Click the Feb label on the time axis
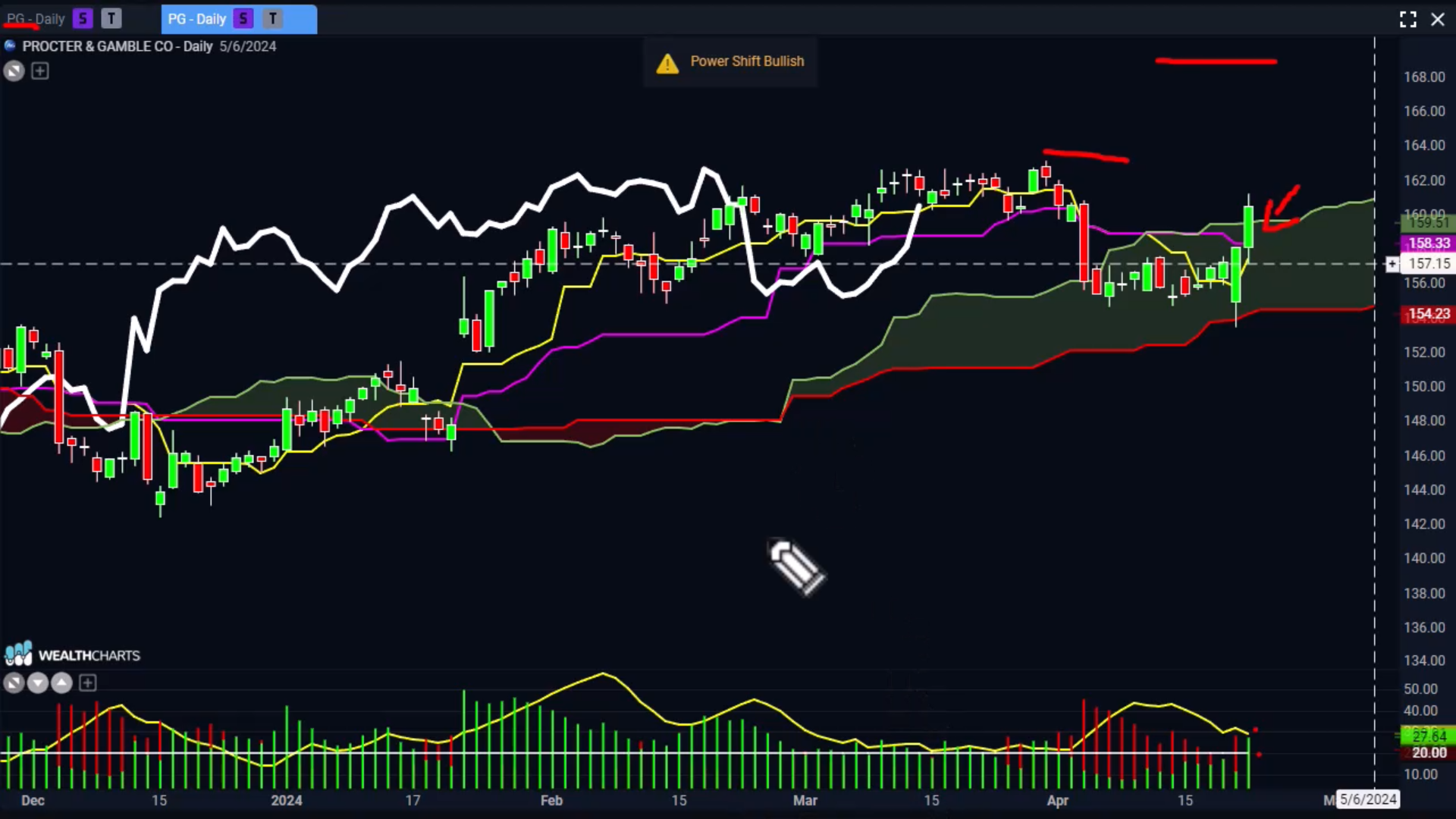This screenshot has width=1456, height=819. 551,801
